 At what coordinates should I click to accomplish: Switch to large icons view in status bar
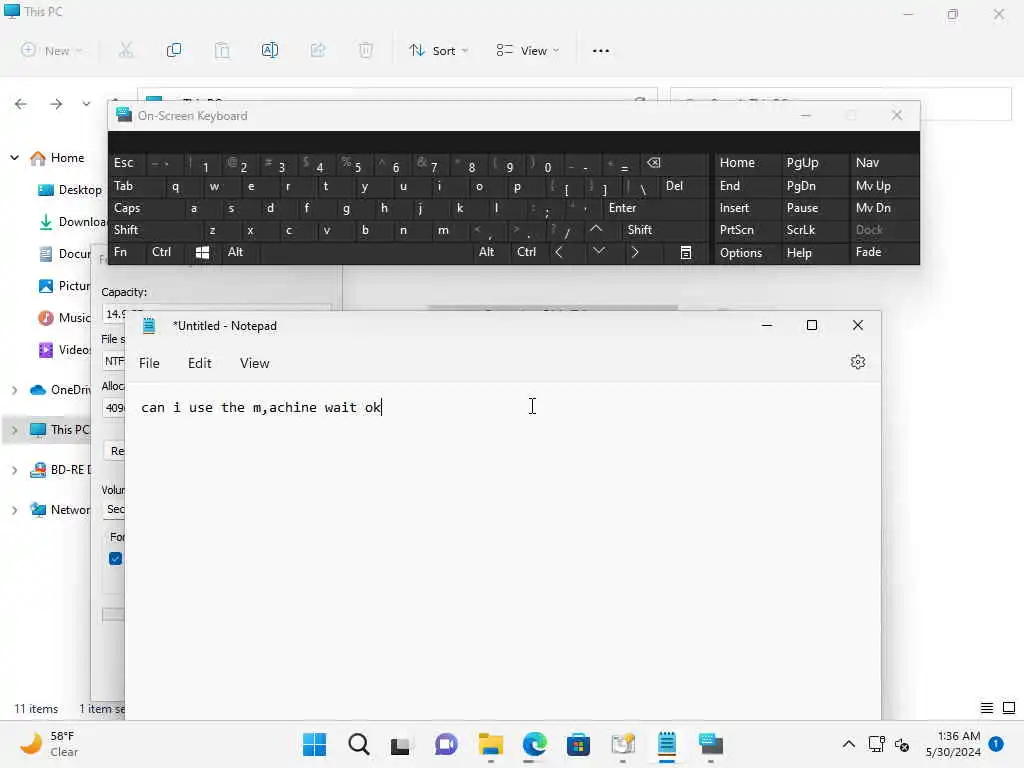[1009, 708]
